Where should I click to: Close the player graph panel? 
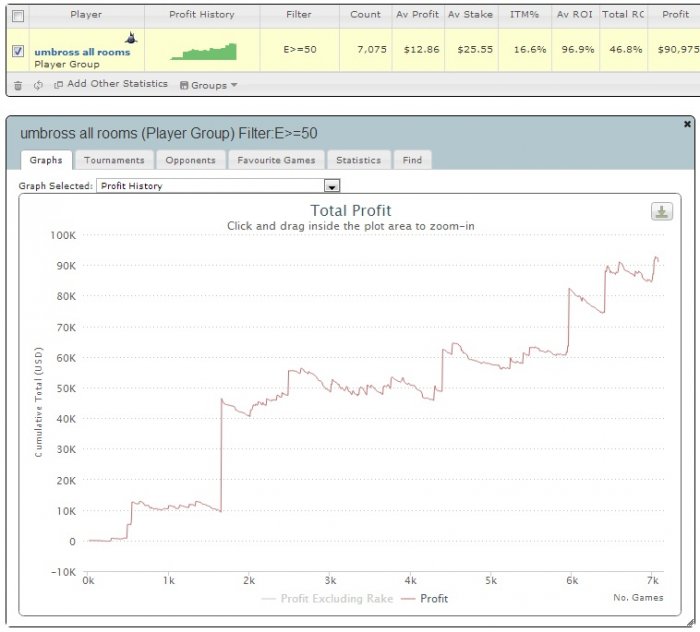pyautogui.click(x=688, y=124)
